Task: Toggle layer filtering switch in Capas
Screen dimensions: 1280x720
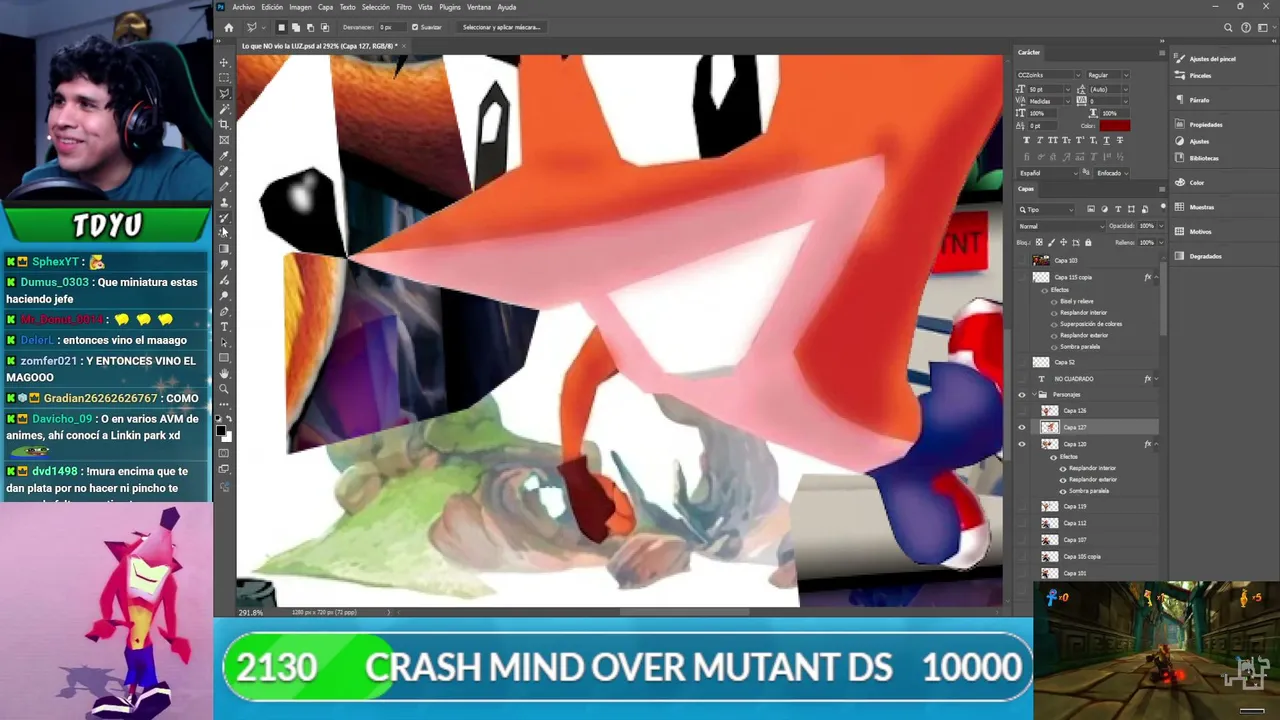Action: pos(1162,207)
